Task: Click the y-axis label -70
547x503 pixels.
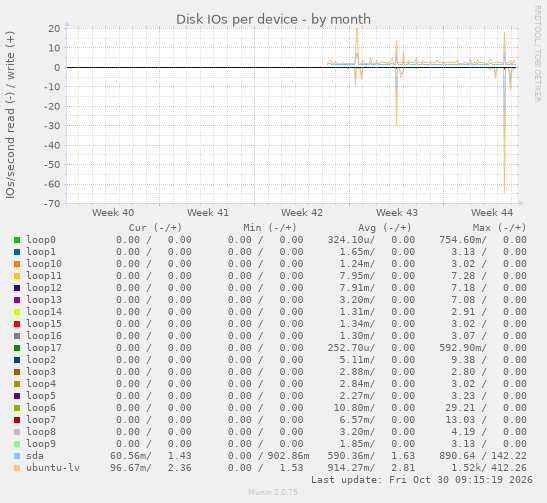Action: point(52,203)
